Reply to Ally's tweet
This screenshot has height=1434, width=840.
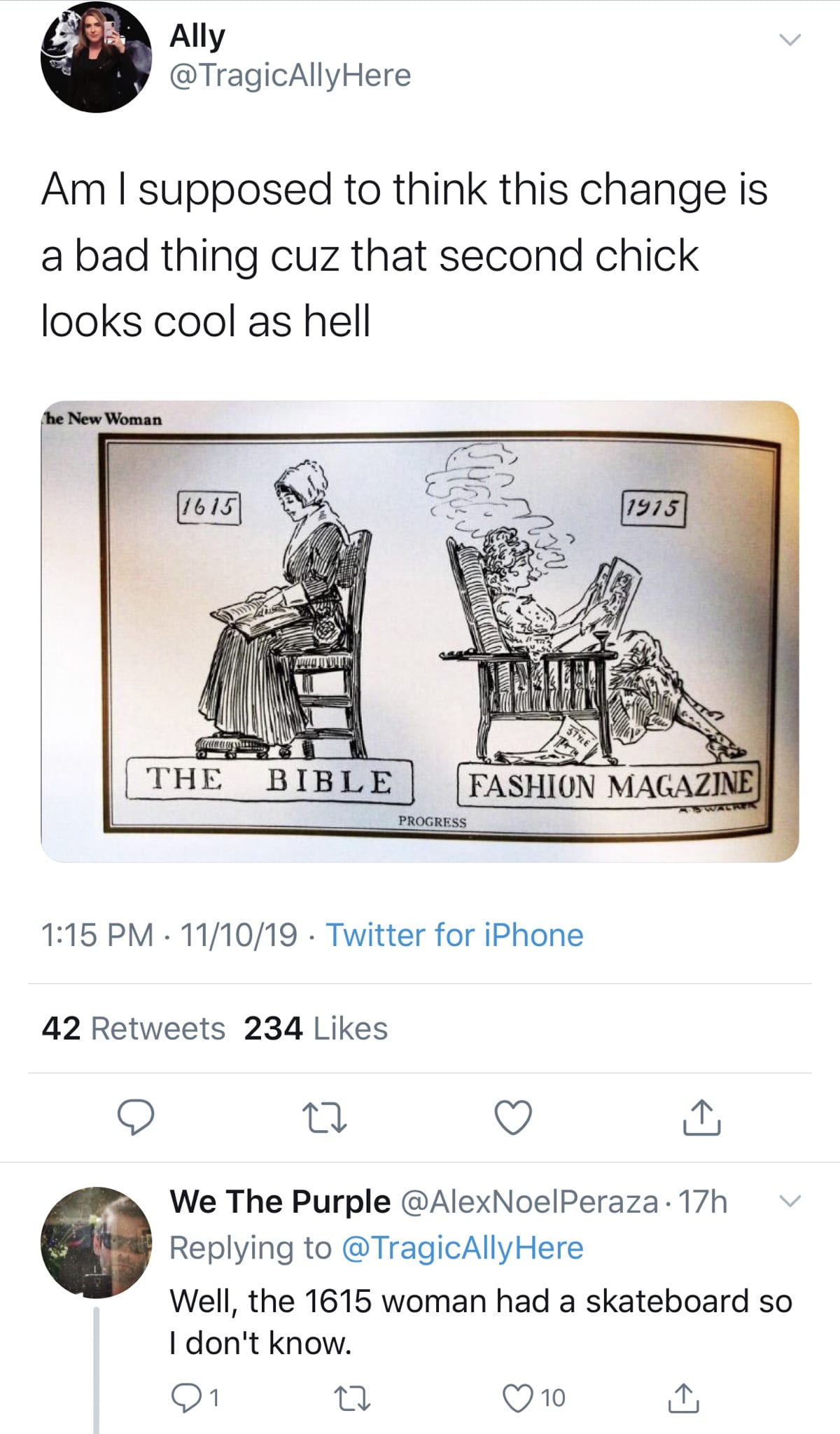tap(135, 1117)
